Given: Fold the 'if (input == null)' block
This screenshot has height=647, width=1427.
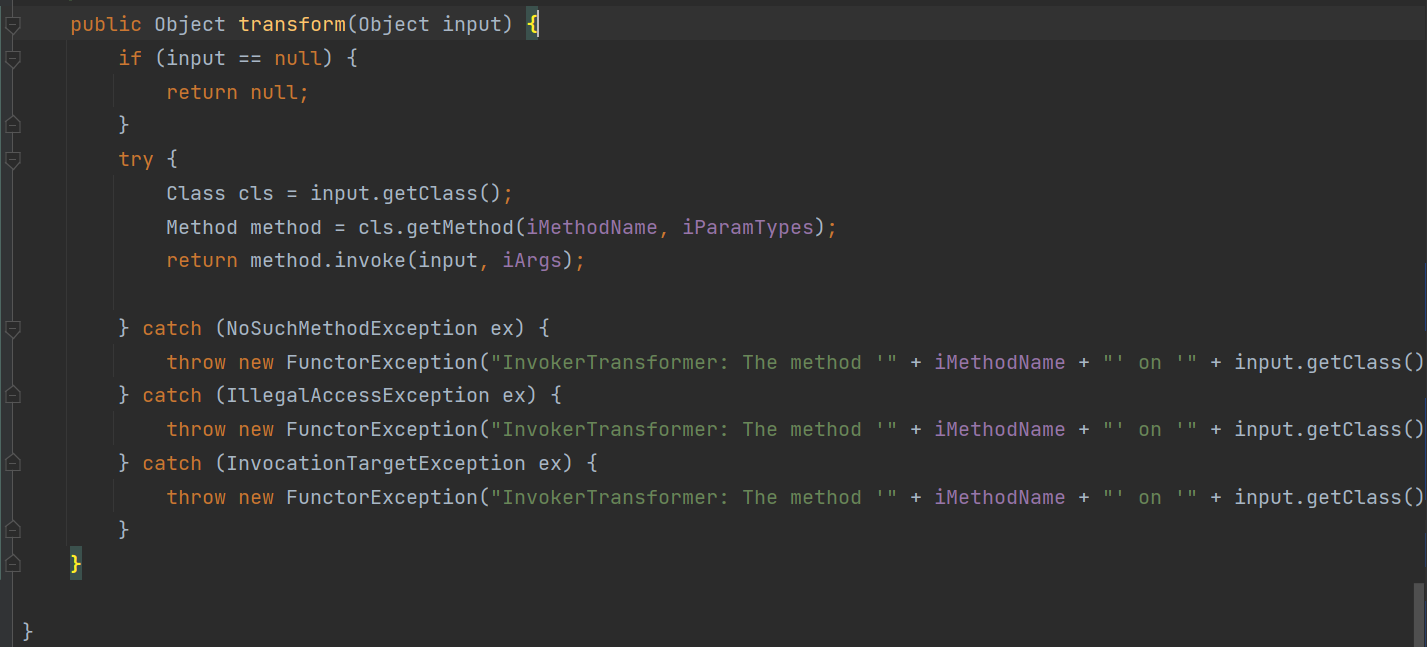Looking at the screenshot, I should click(12, 59).
